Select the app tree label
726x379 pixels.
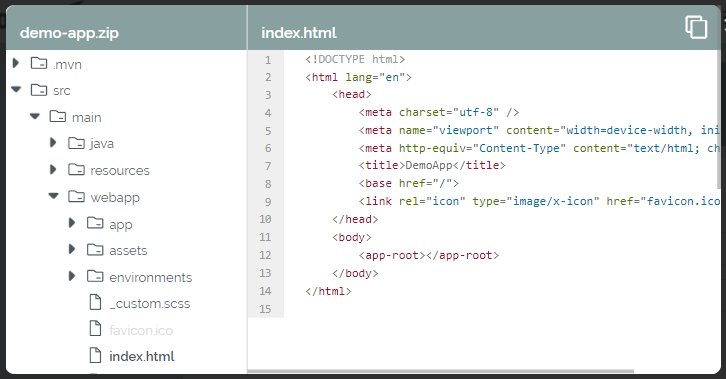click(x=121, y=225)
